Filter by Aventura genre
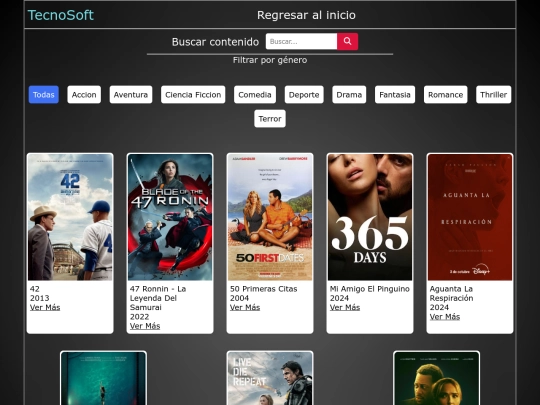 click(x=131, y=95)
